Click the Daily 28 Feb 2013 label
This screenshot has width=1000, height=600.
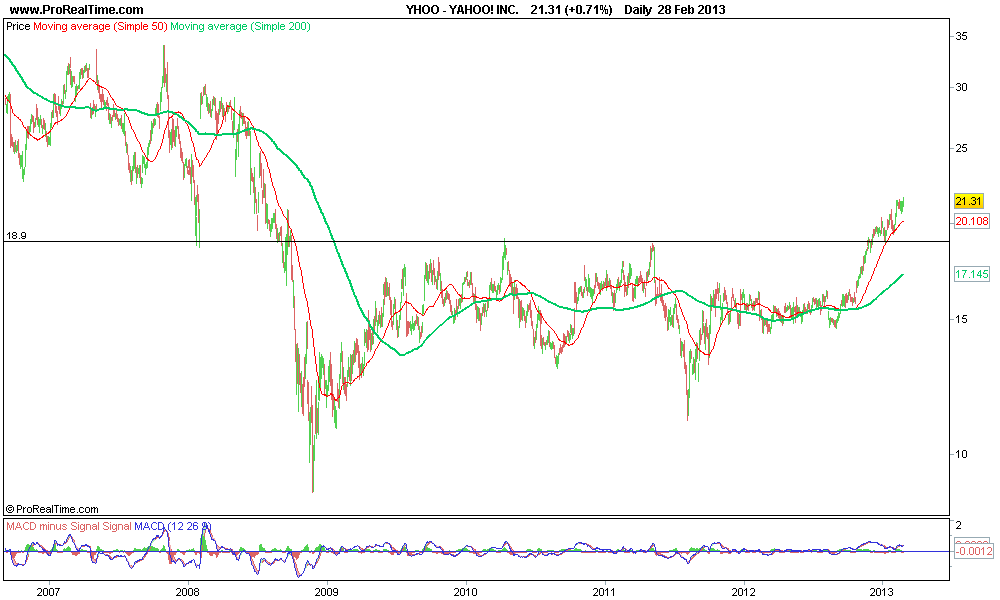675,10
